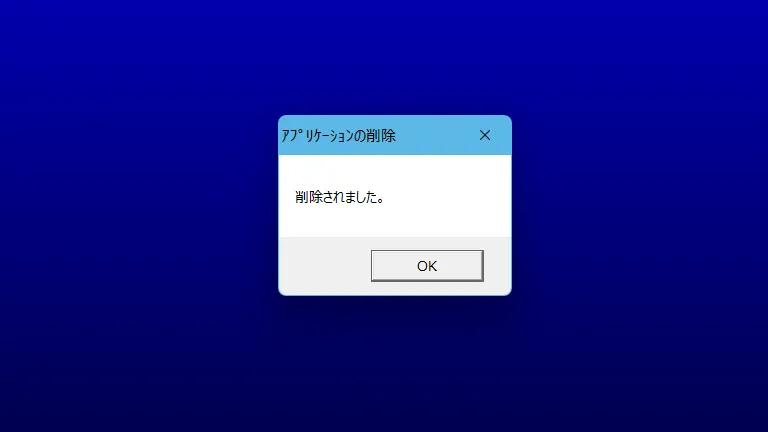
Task: Click the gray footer area right of OK
Action: [497, 266]
